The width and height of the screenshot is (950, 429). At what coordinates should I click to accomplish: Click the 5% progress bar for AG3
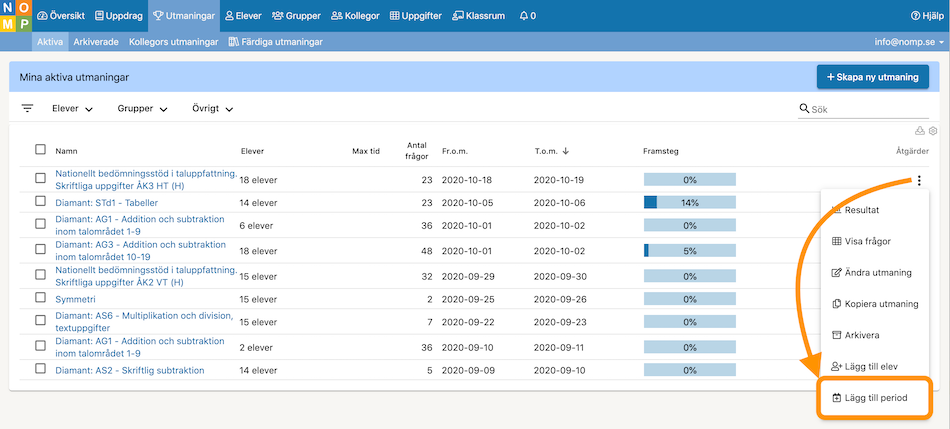pos(689,250)
